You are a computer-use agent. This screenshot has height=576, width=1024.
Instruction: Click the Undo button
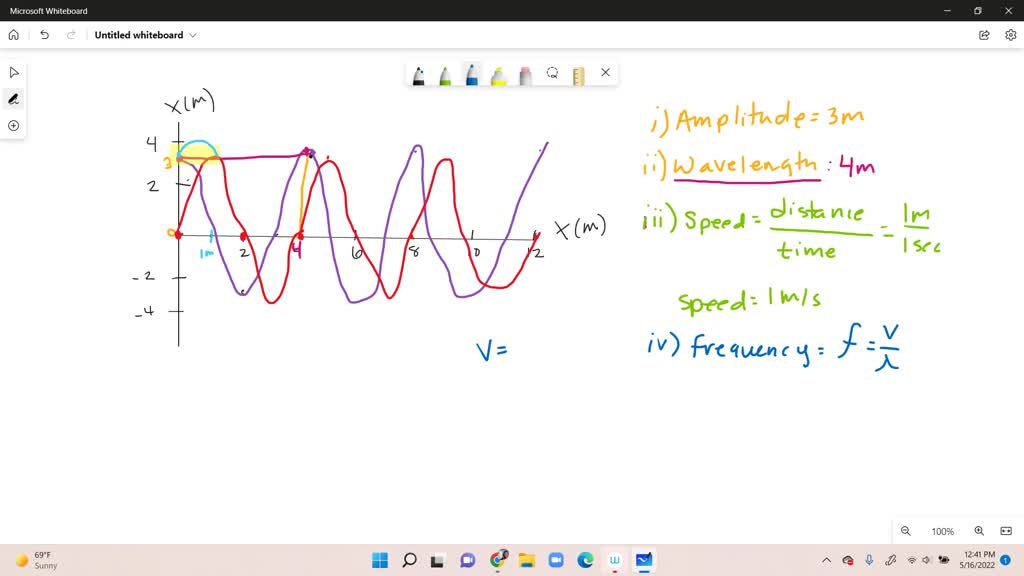coord(44,33)
